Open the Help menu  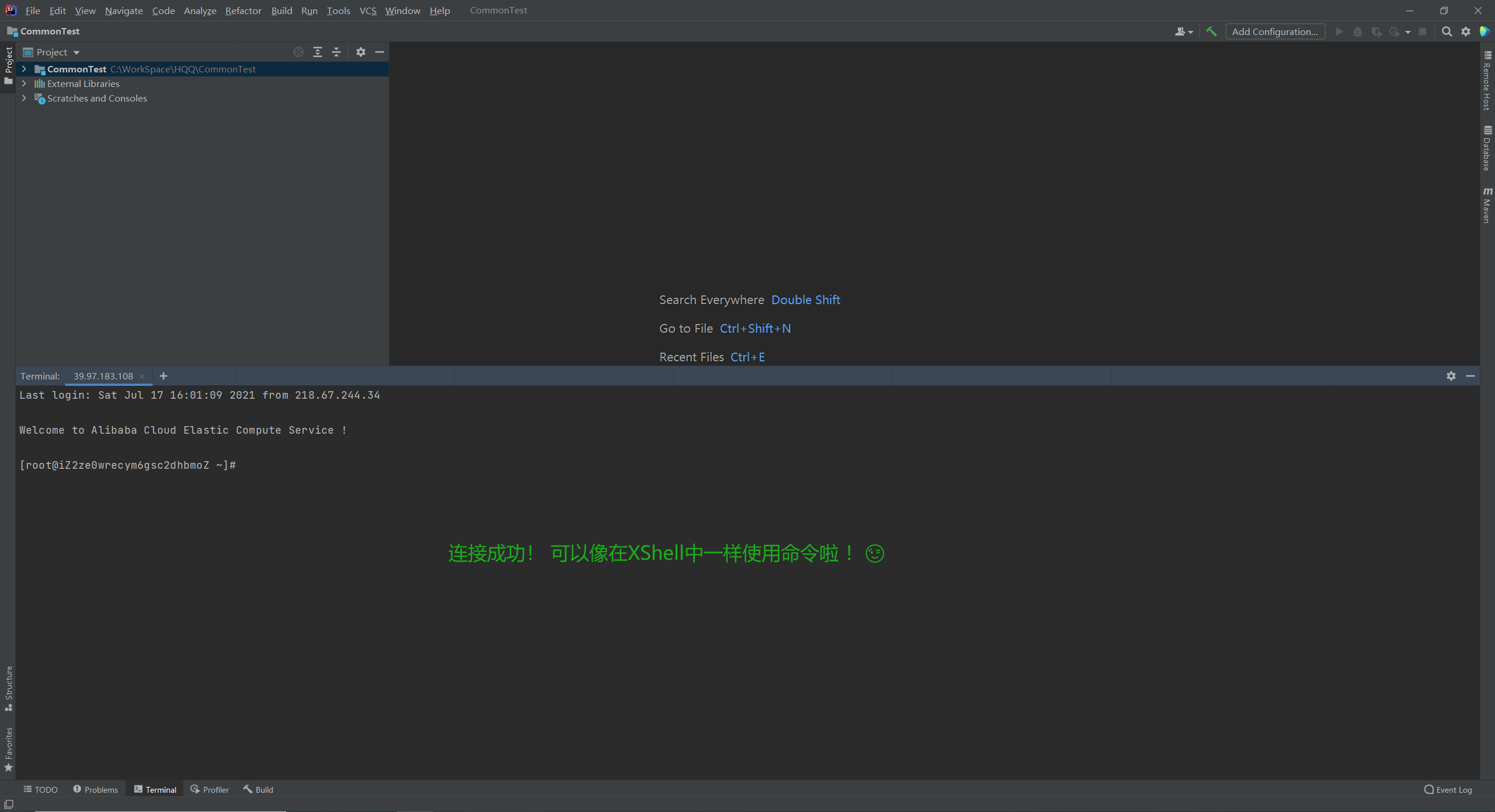440,11
